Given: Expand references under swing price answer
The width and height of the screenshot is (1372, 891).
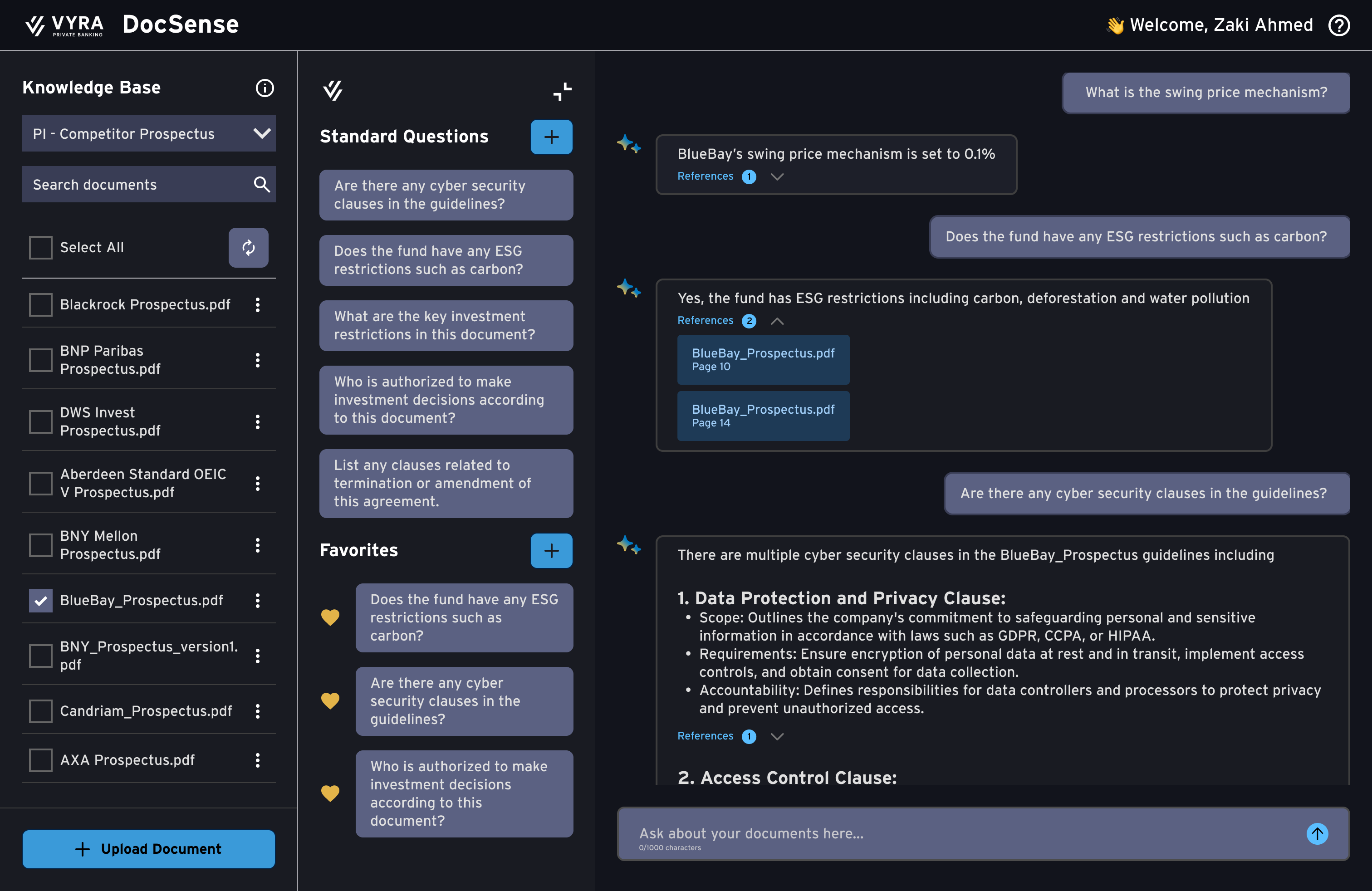Looking at the screenshot, I should [777, 176].
